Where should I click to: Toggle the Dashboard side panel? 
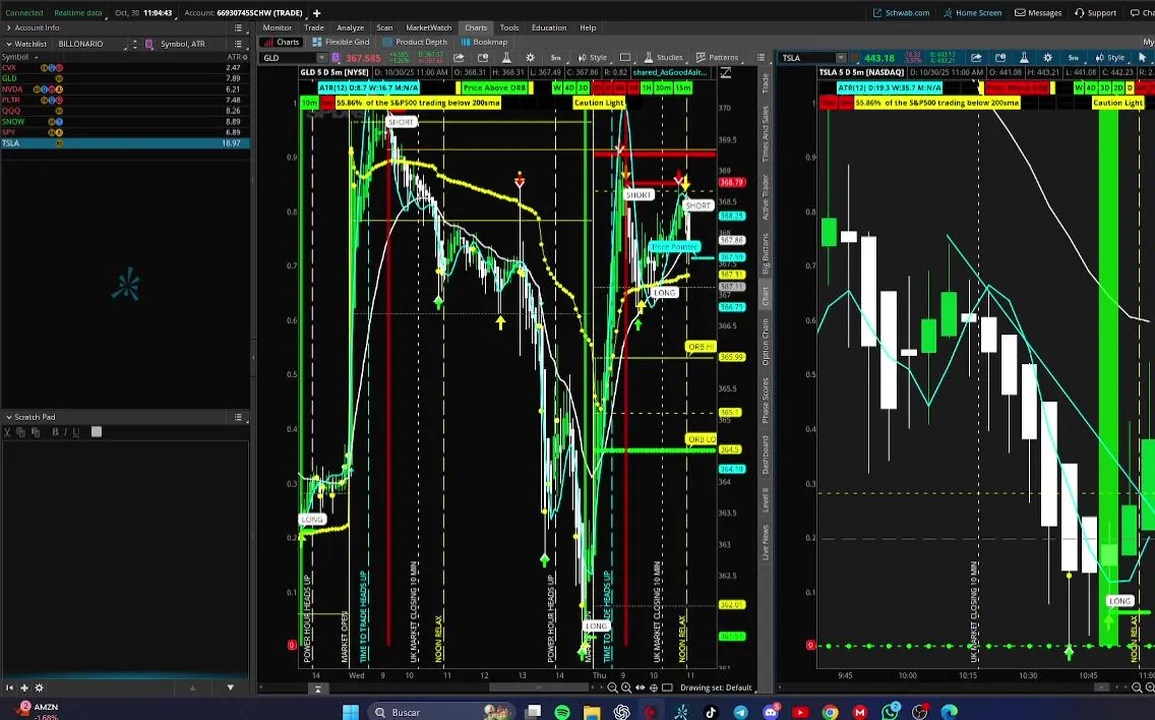click(765, 455)
